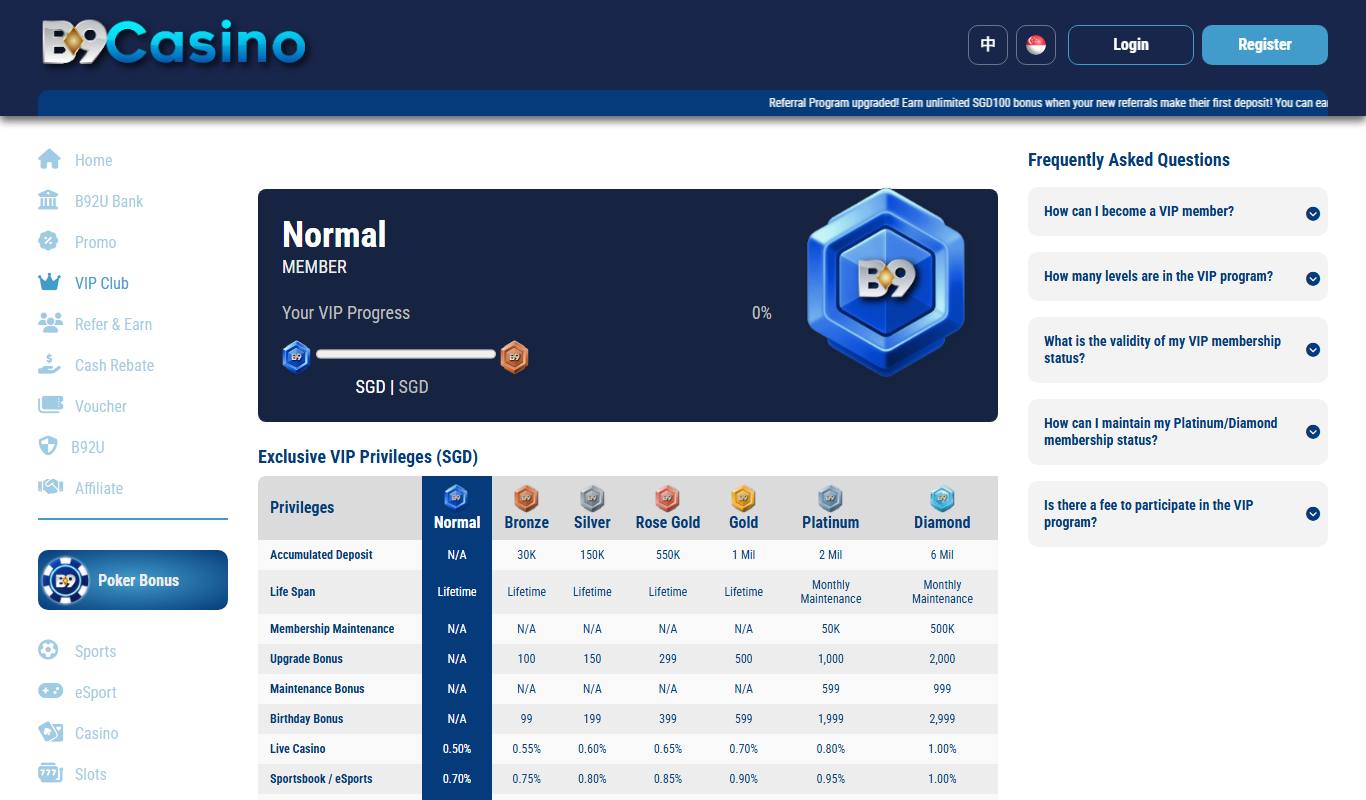Click the Rose Gold tier badge icon
The width and height of the screenshot is (1366, 800).
pos(668,498)
